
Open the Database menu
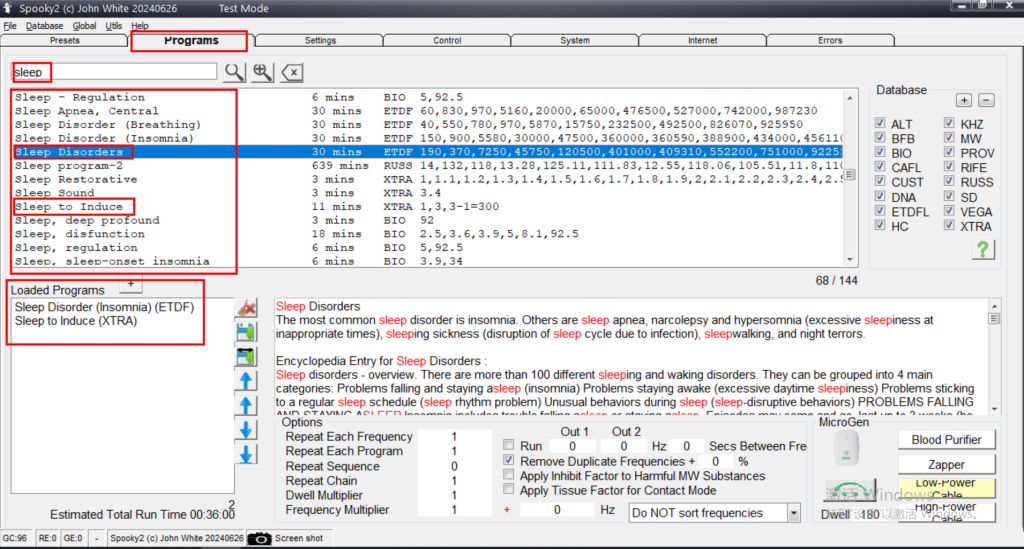click(44, 26)
